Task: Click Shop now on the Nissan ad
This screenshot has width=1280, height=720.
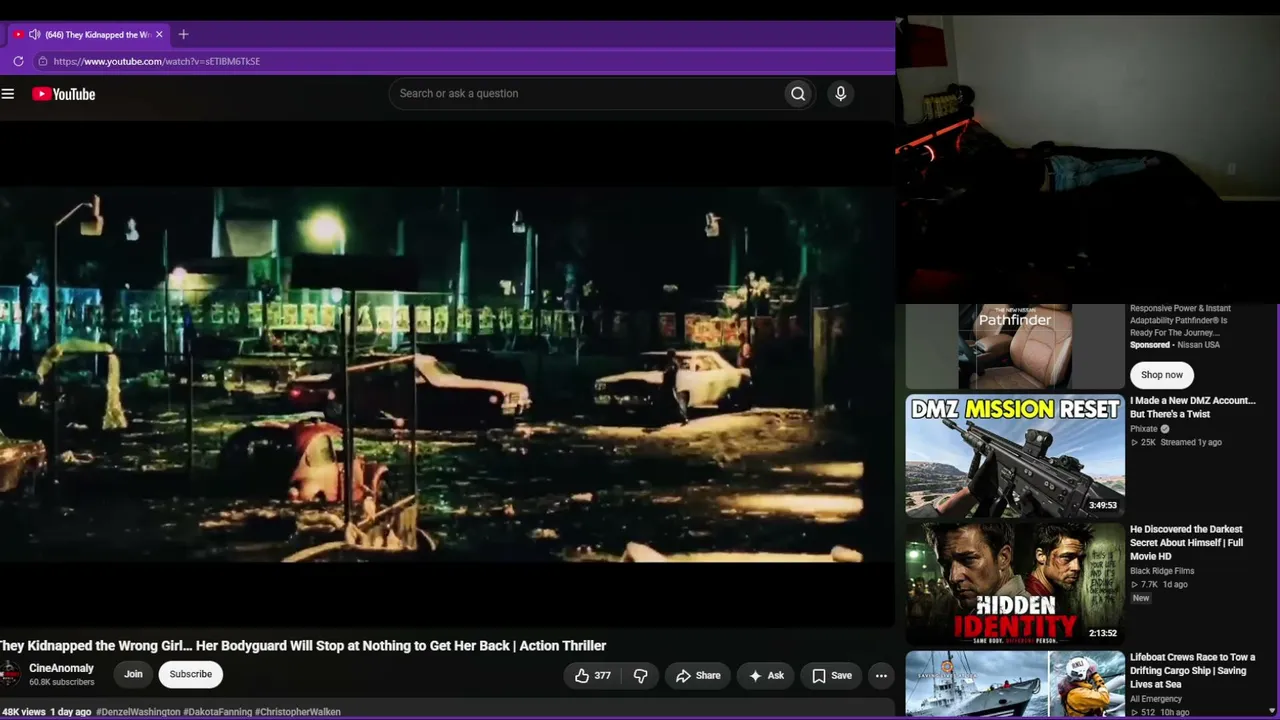Action: [x=1162, y=375]
